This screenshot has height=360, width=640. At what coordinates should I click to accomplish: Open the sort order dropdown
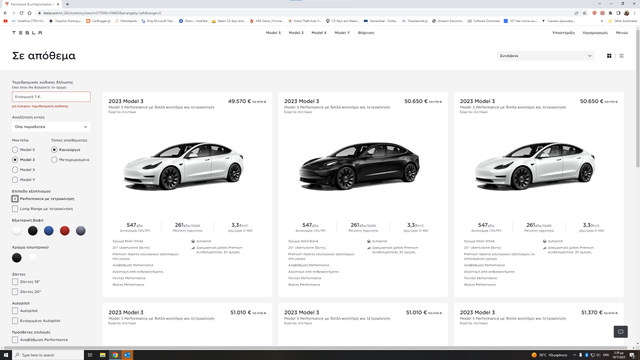coord(546,56)
